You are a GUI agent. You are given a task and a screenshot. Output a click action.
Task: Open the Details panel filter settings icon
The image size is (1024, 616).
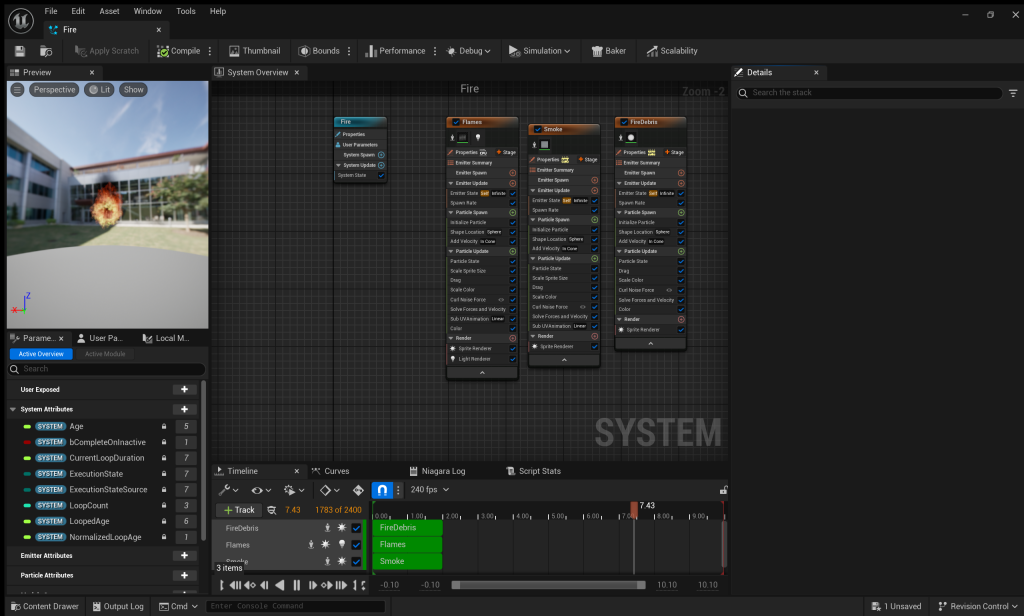pos(1013,93)
